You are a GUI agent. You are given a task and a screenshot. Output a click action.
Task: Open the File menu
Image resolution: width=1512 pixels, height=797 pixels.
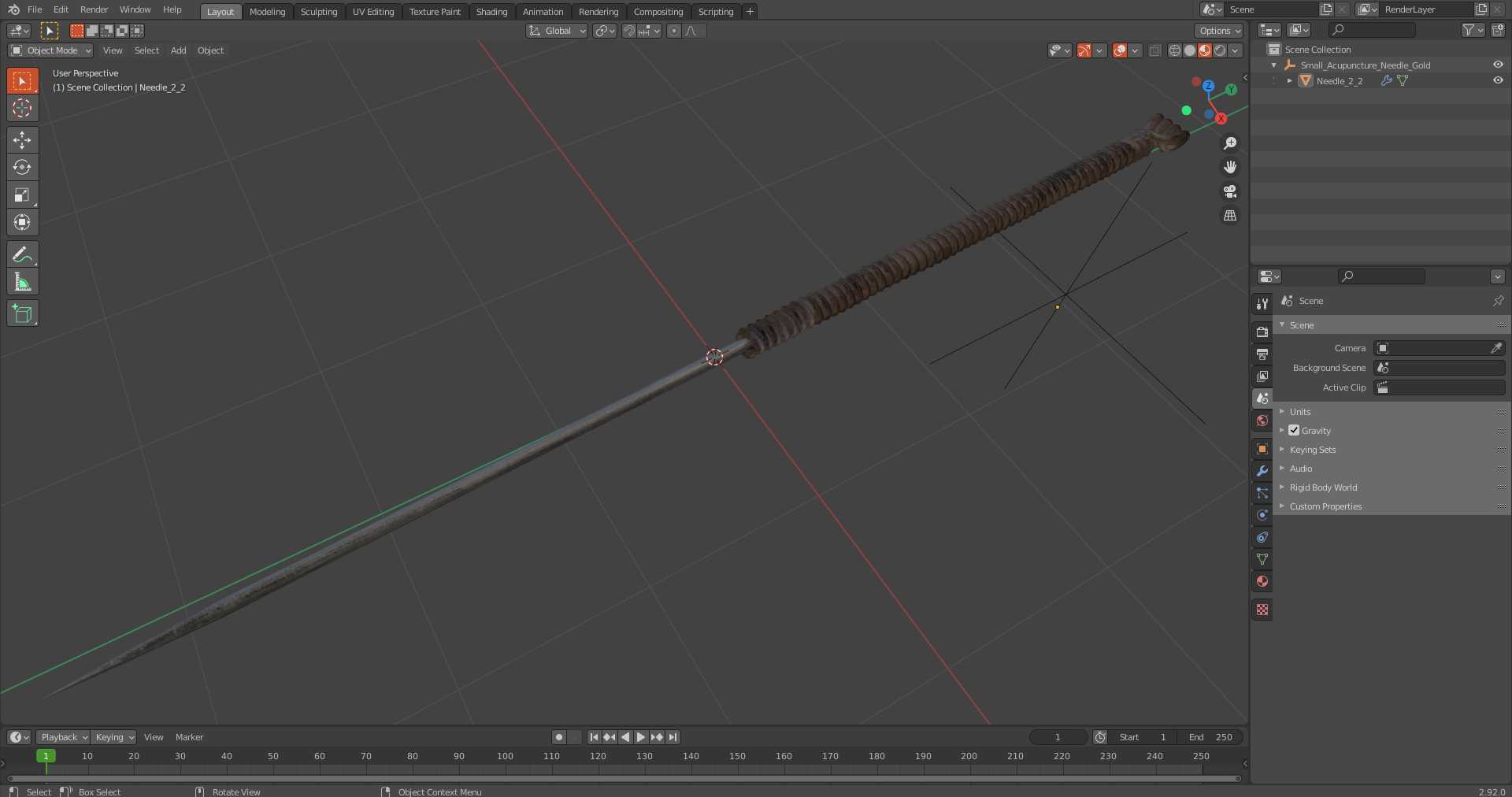click(x=35, y=9)
